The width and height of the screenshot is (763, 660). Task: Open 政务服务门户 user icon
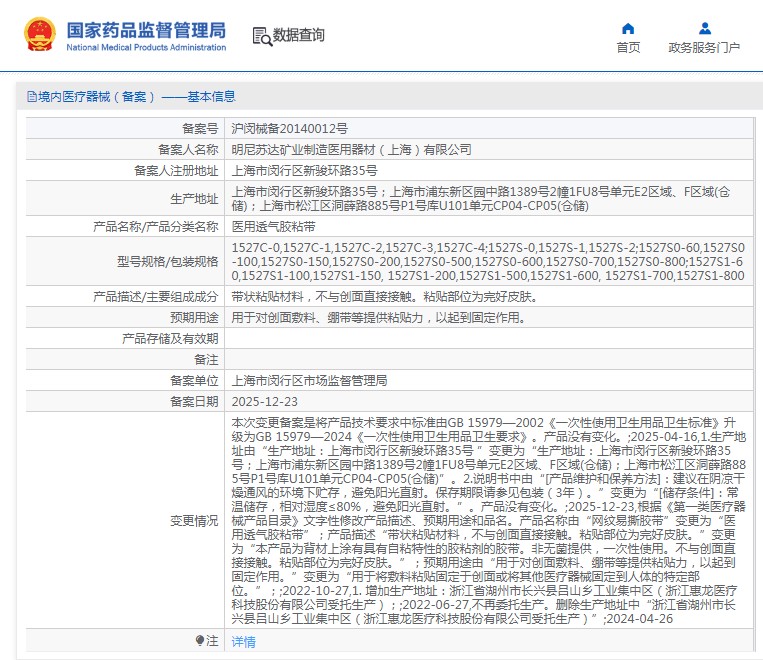click(x=705, y=29)
